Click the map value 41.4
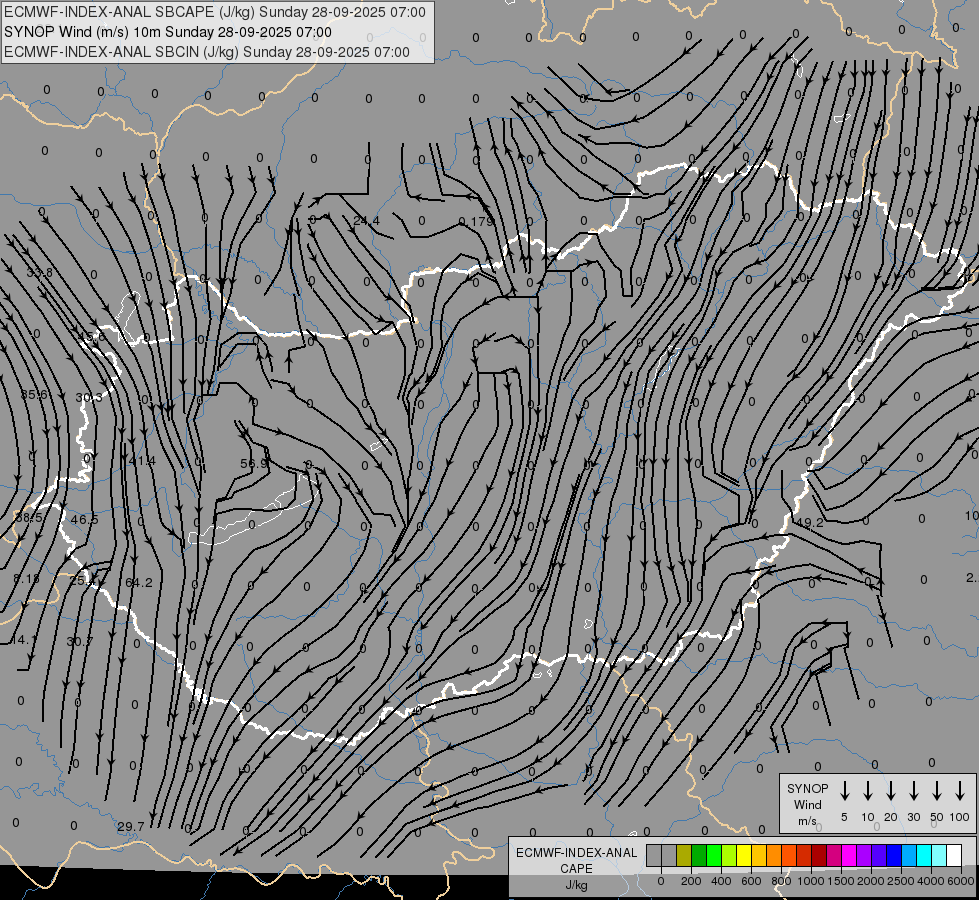The width and height of the screenshot is (979, 900). [142, 460]
